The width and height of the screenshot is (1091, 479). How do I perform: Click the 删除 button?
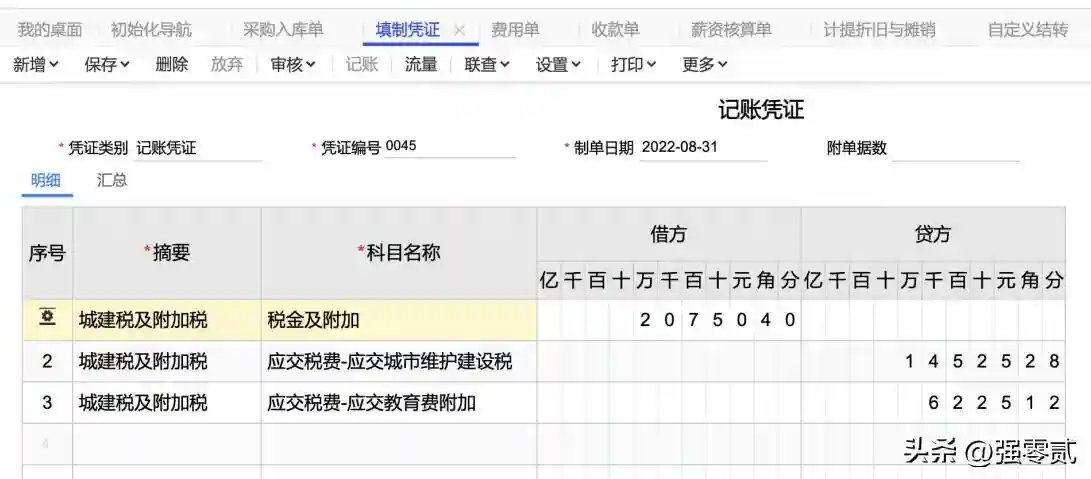tap(171, 64)
